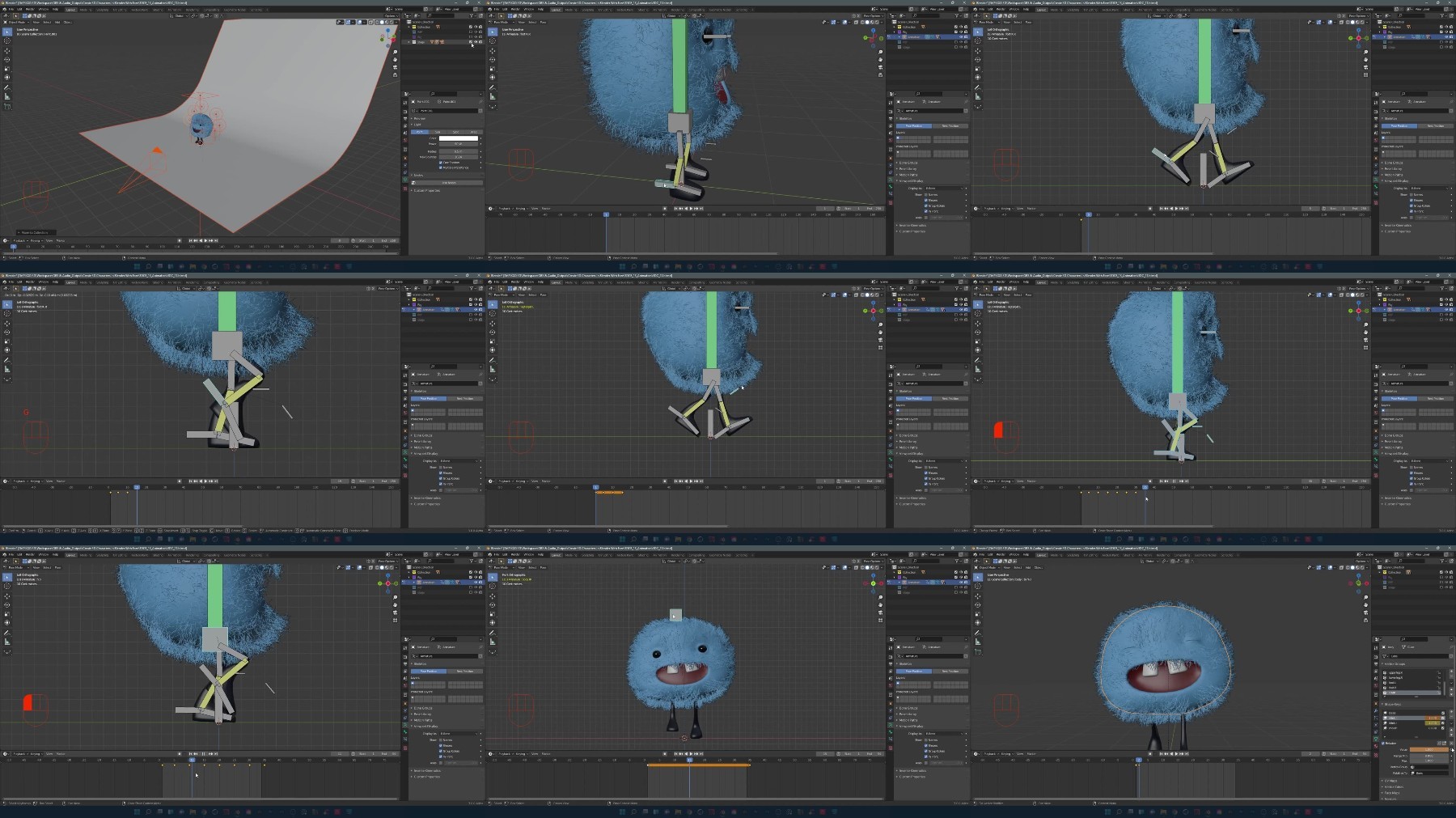Open Modifiers wrench tab in face close-up window

click(x=1376, y=710)
